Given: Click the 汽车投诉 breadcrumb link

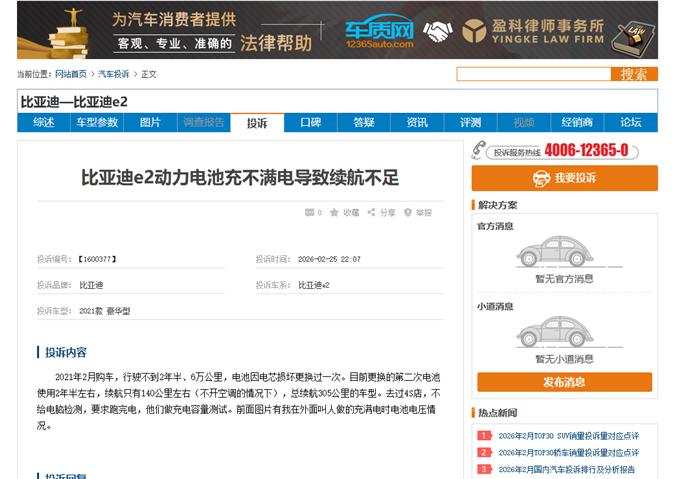Looking at the screenshot, I should 113,74.
